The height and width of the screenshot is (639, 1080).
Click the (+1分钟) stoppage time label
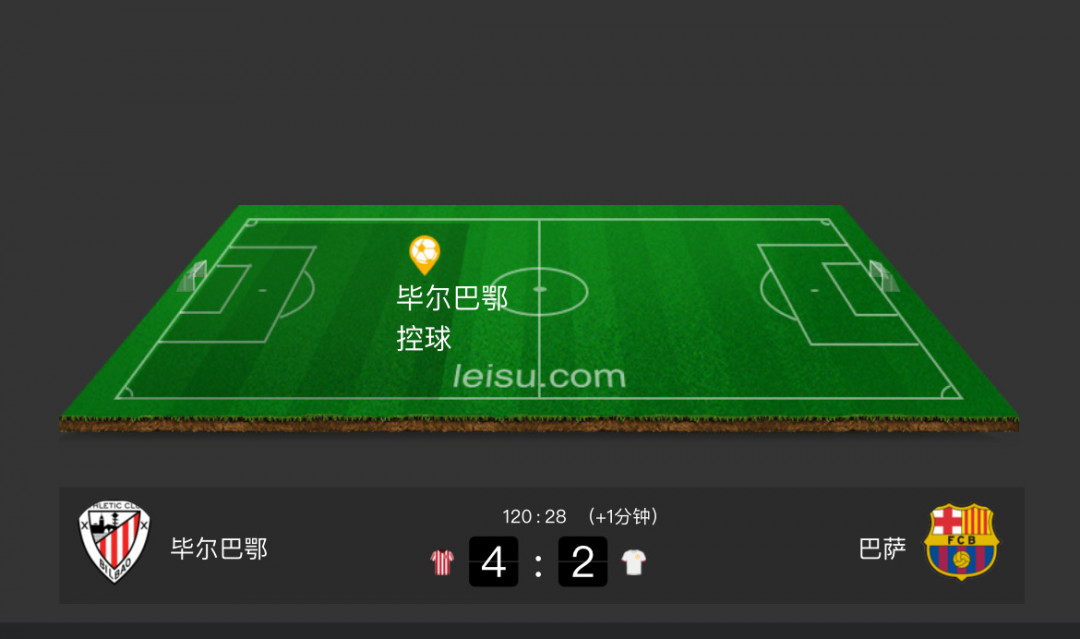(x=623, y=516)
